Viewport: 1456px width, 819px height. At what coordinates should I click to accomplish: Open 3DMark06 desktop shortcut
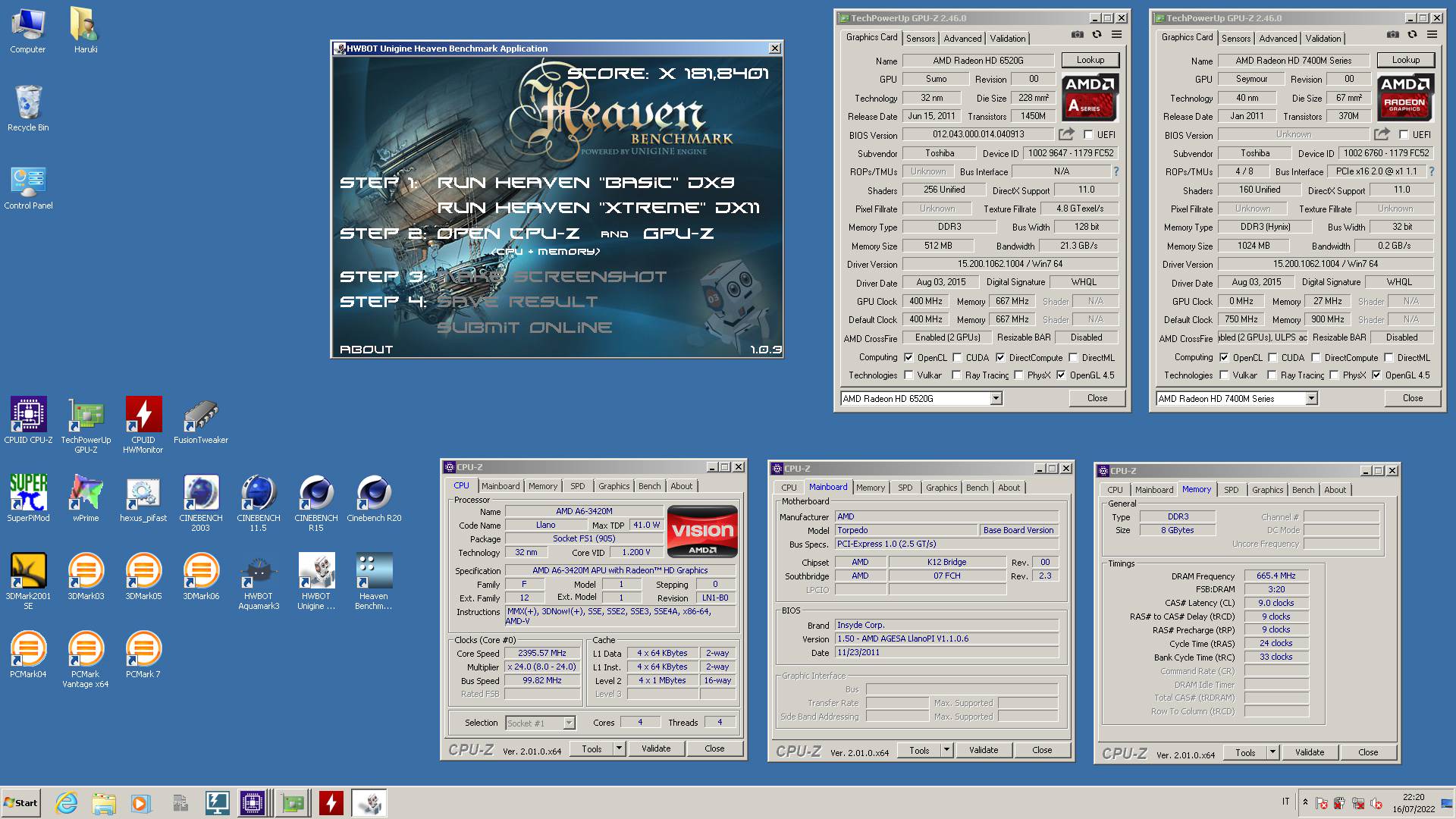[x=201, y=577]
